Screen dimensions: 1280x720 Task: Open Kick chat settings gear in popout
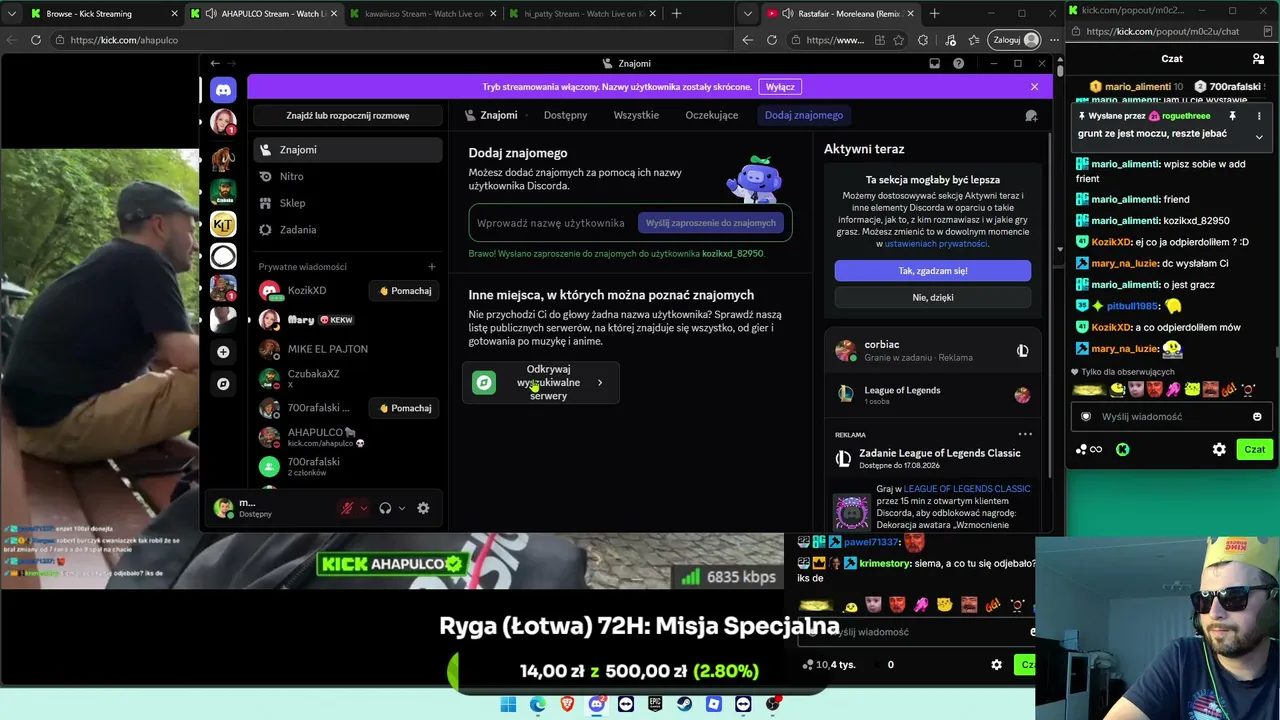tap(1219, 450)
